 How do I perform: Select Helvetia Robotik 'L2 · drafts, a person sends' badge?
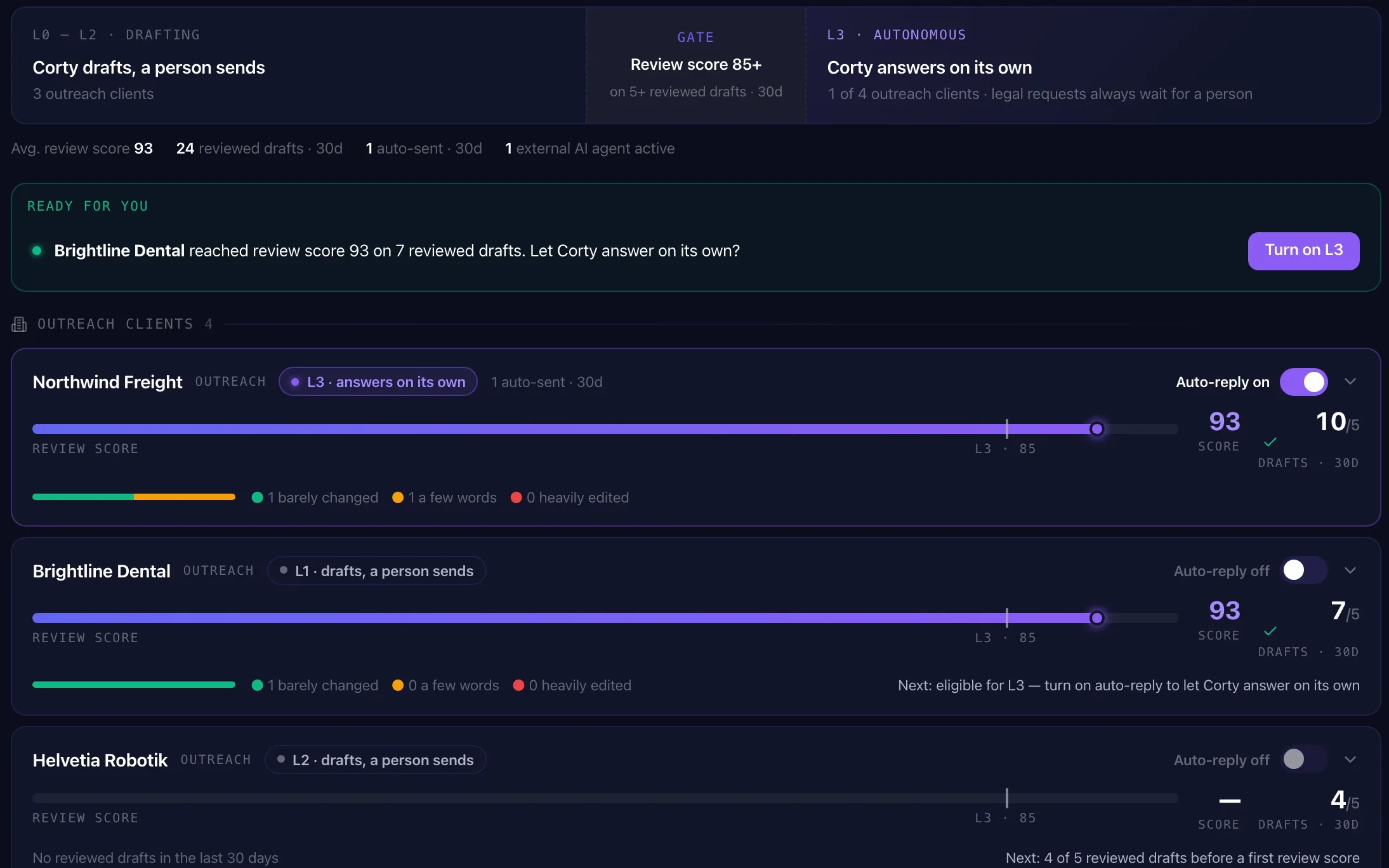pos(376,760)
